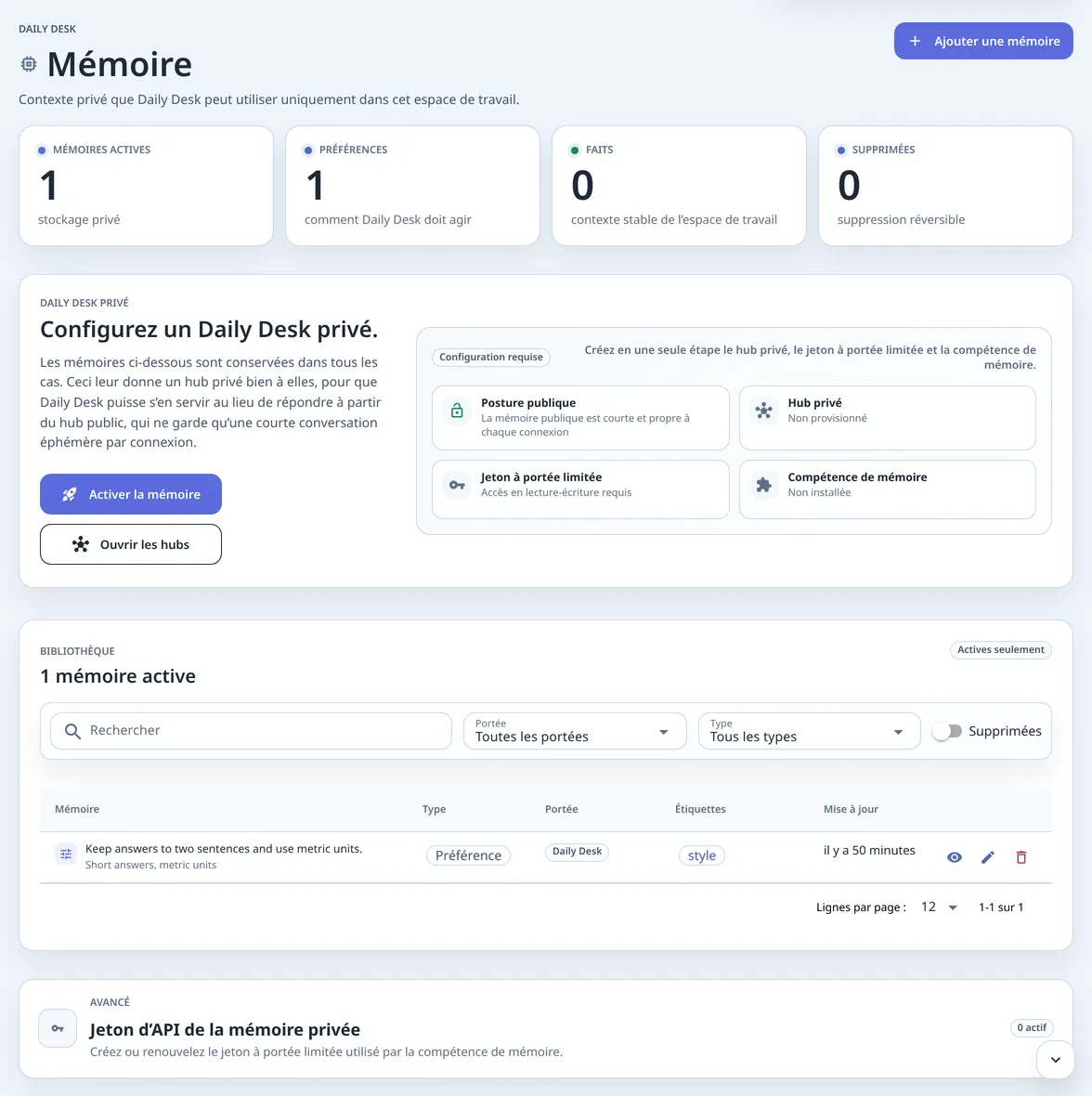Click the Compétence de mémoire card
Viewport: 1092px width, 1096px height.
pyautogui.click(x=888, y=489)
